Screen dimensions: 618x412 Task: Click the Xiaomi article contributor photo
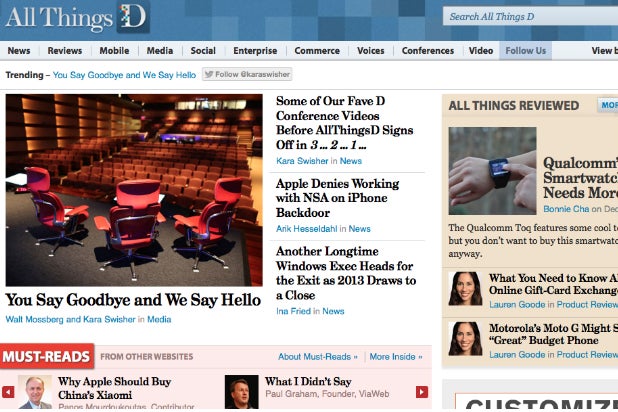(x=35, y=392)
